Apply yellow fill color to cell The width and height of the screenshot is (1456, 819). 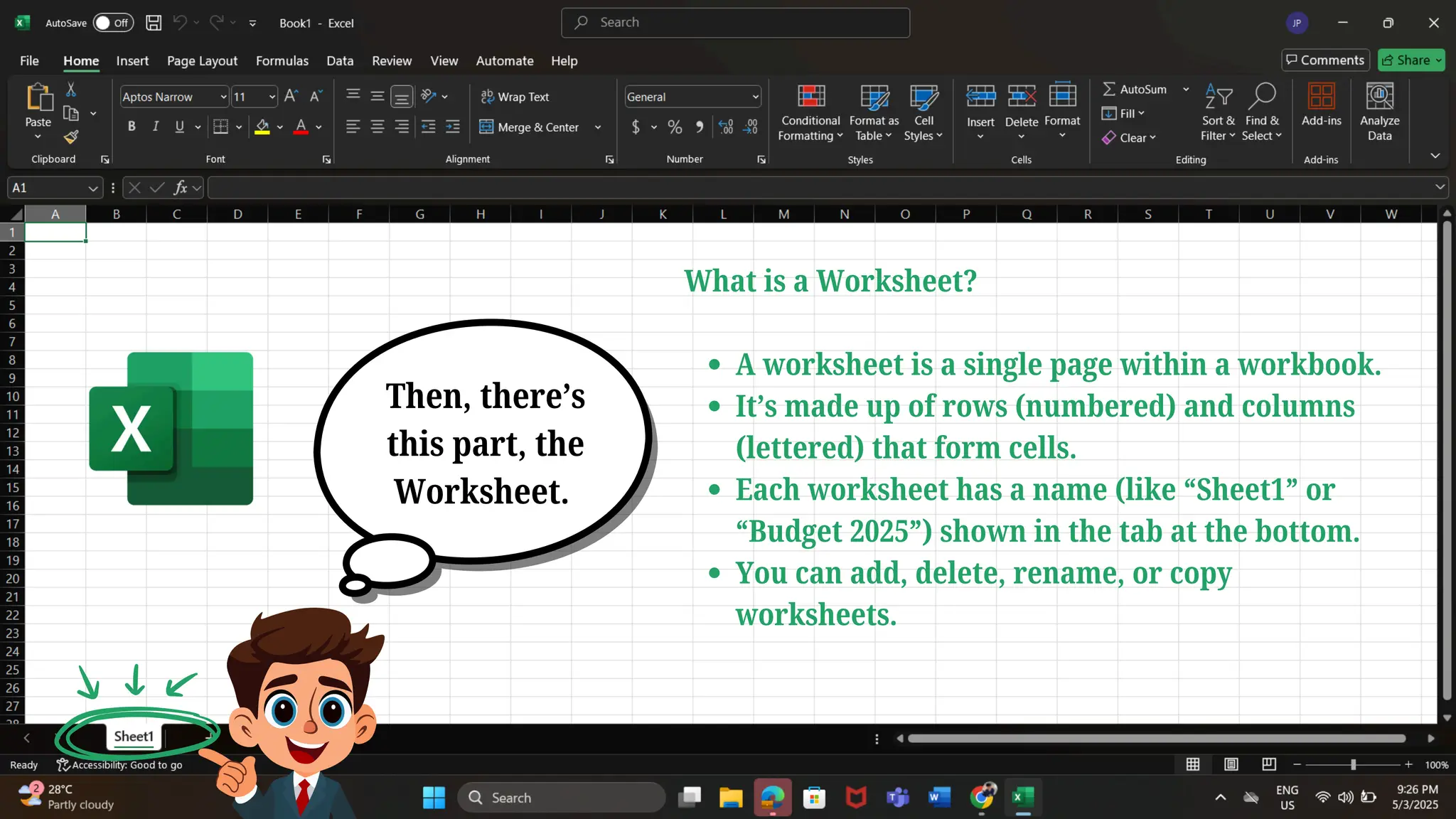pyautogui.click(x=262, y=127)
